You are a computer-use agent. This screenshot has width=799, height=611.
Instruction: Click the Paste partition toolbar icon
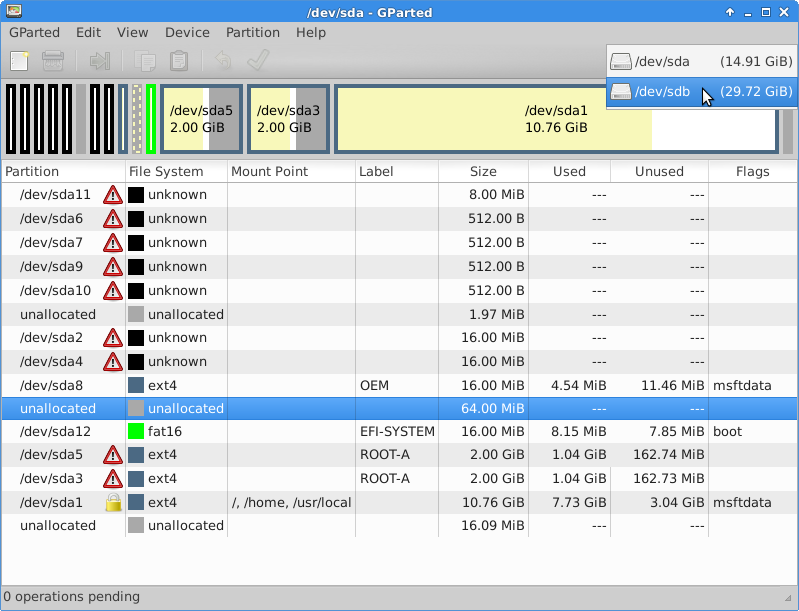[x=179, y=61]
